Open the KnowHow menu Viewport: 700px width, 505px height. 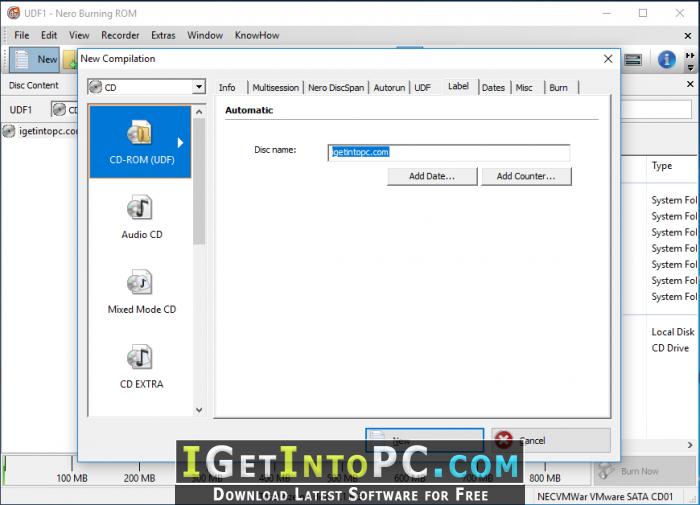click(257, 35)
